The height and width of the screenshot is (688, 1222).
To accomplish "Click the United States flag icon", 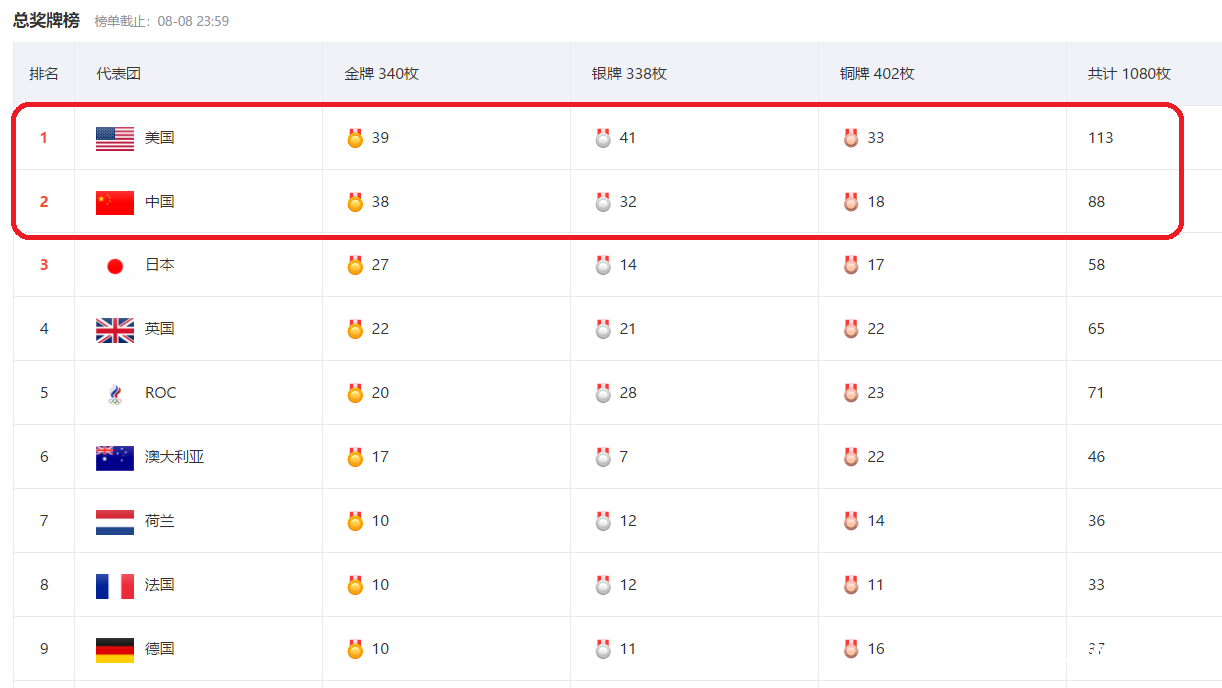I will click(x=114, y=138).
